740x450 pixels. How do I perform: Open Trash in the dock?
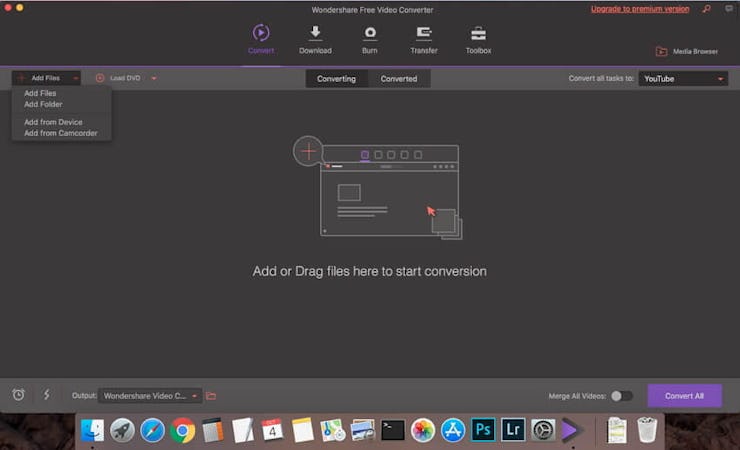coord(647,430)
